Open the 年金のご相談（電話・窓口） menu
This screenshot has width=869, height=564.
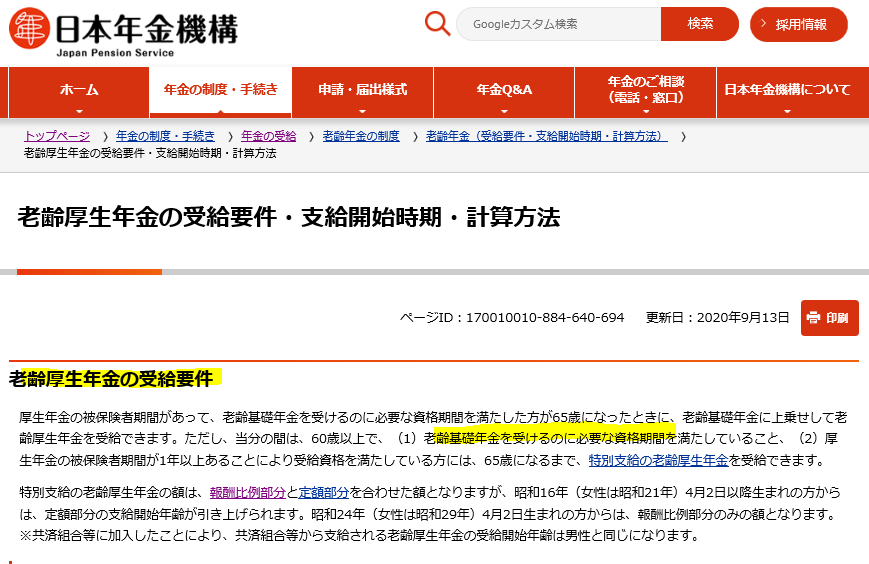pos(645,90)
